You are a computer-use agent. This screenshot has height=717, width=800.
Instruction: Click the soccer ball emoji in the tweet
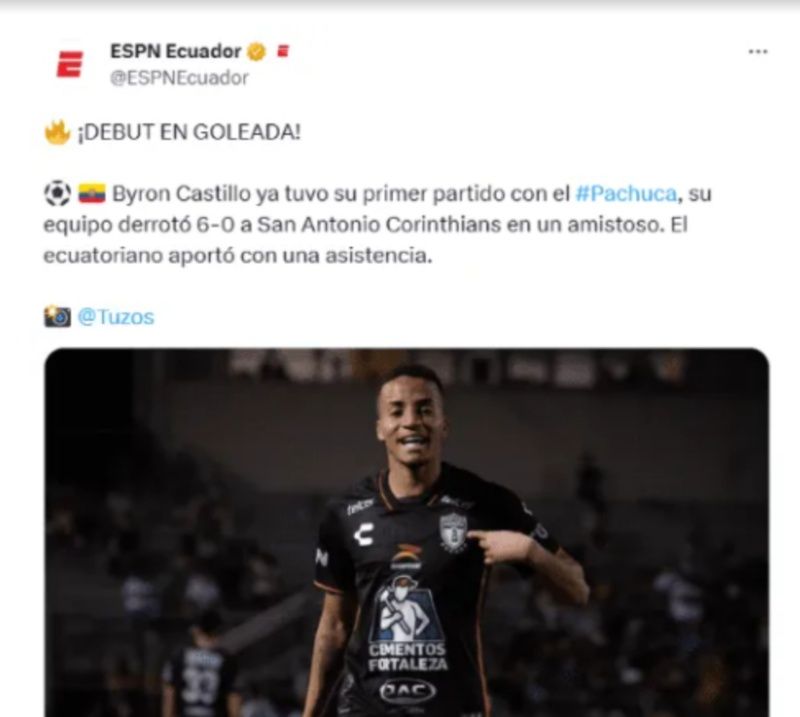(x=57, y=193)
